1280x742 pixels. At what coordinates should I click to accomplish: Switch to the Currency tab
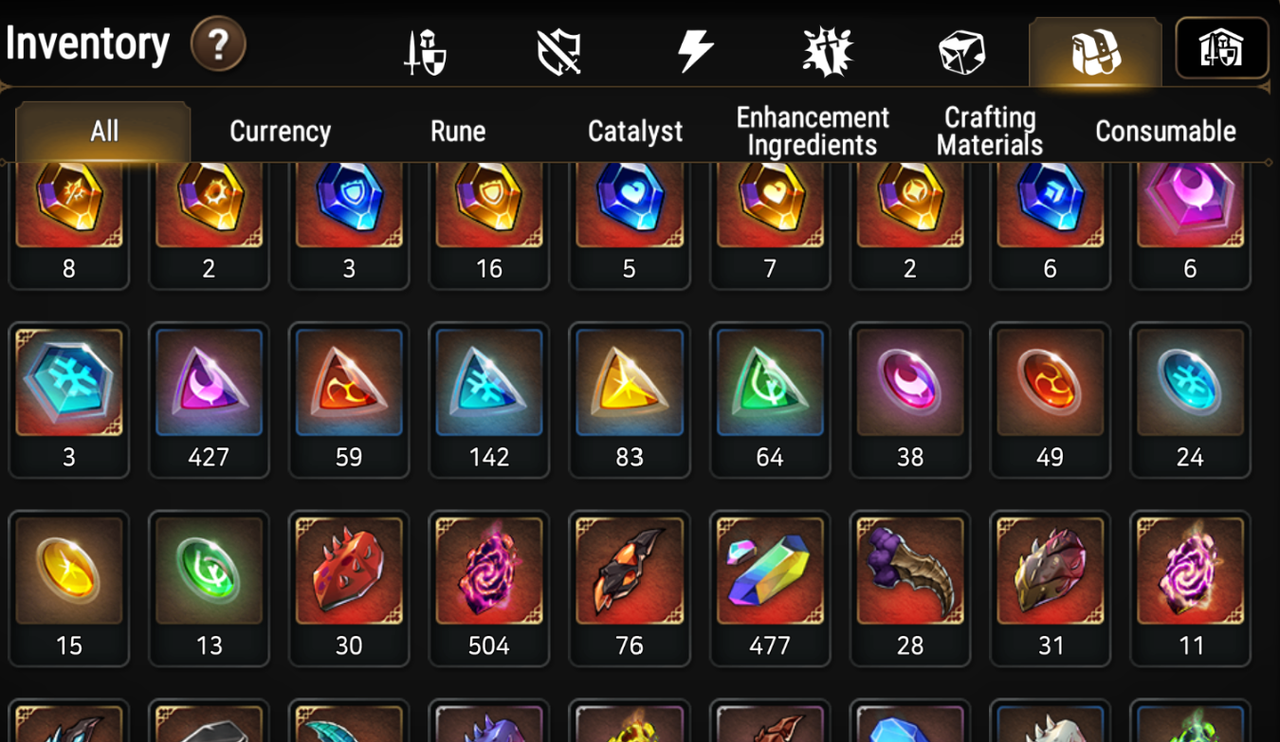[280, 131]
